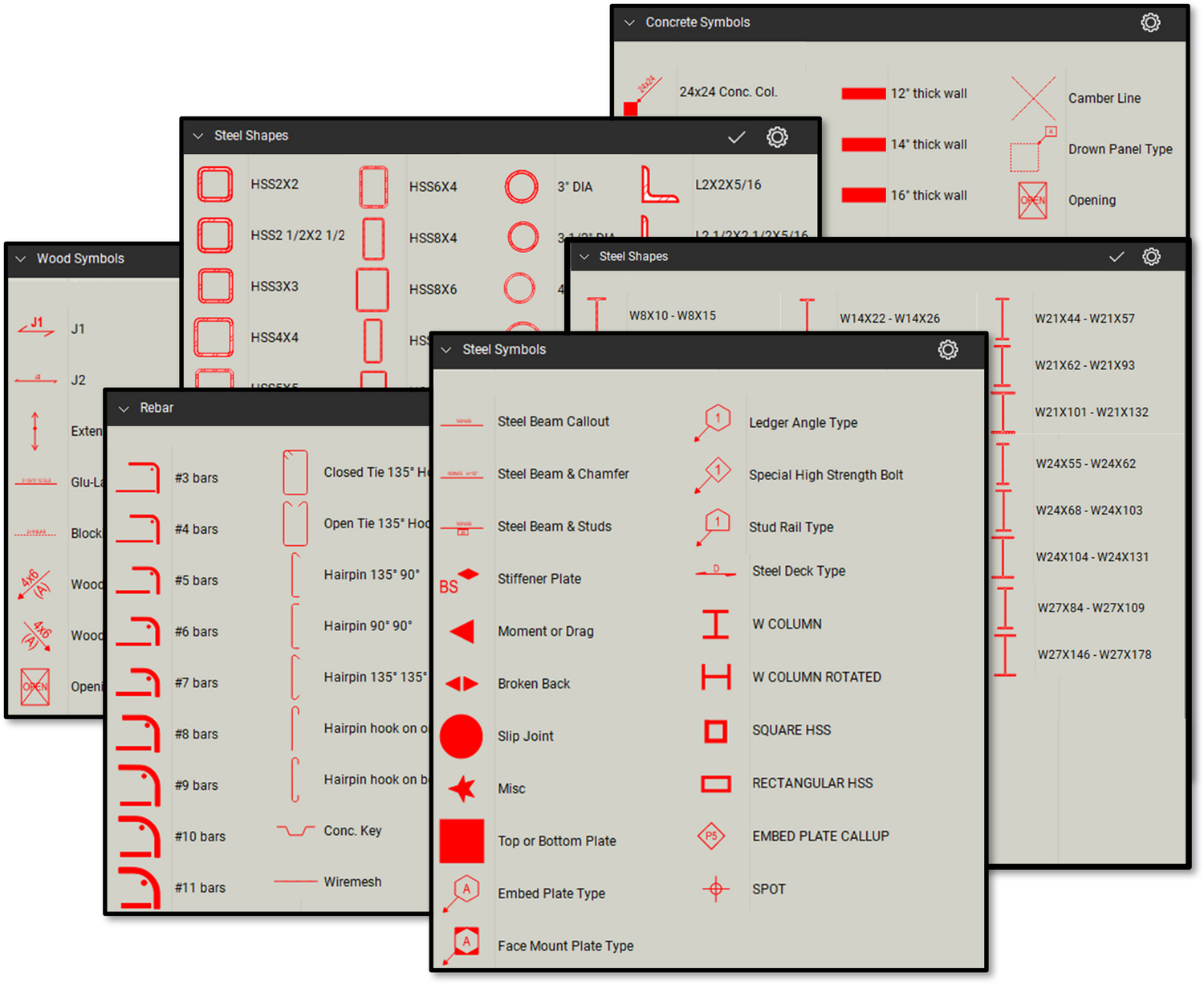Collapse the Concrete Symbols panel
Image resolution: width=1204 pixels, height=985 pixels.
coord(629,23)
